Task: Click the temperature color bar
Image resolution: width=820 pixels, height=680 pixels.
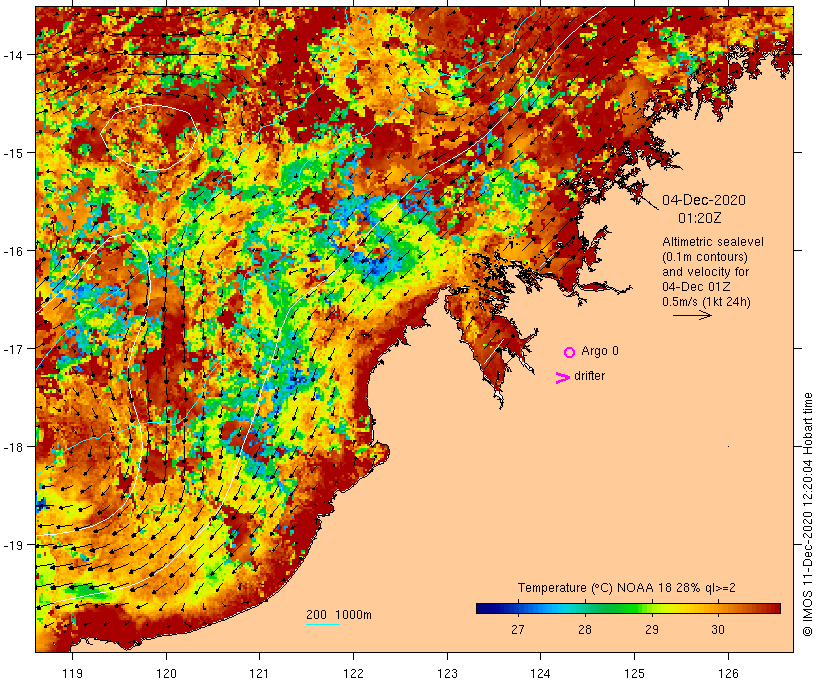Action: tap(628, 608)
